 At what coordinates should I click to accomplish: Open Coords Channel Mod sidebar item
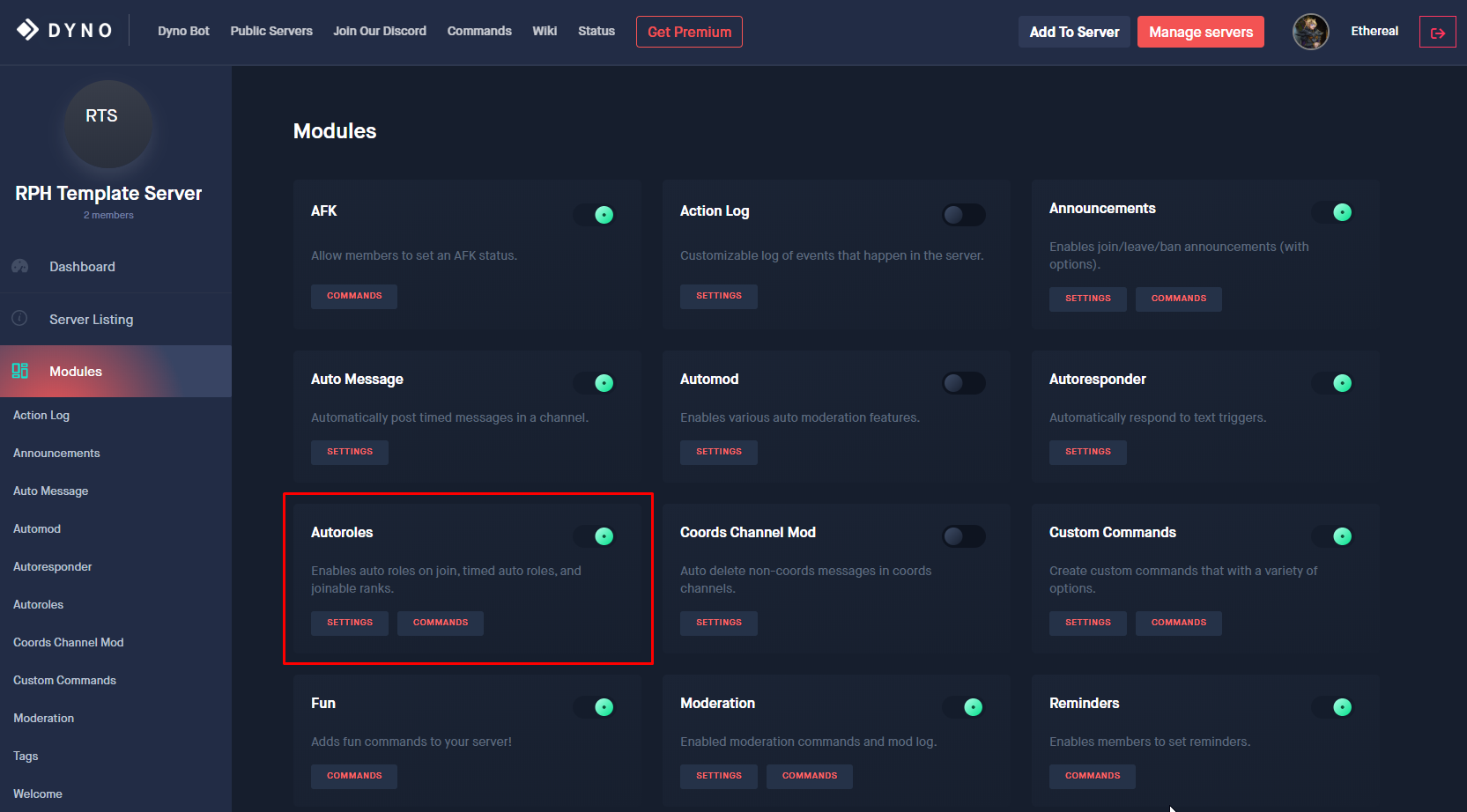69,642
